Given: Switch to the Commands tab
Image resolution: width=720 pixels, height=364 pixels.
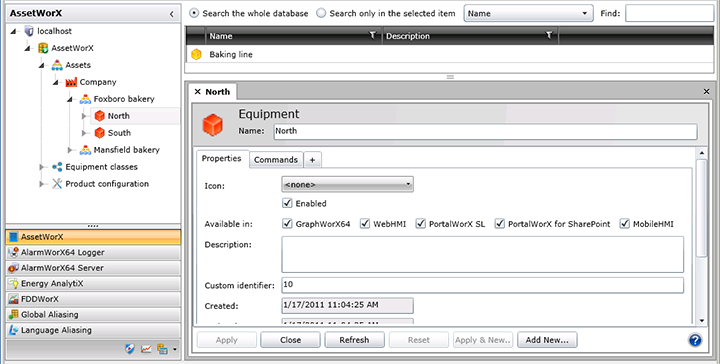Looking at the screenshot, I should click(276, 160).
